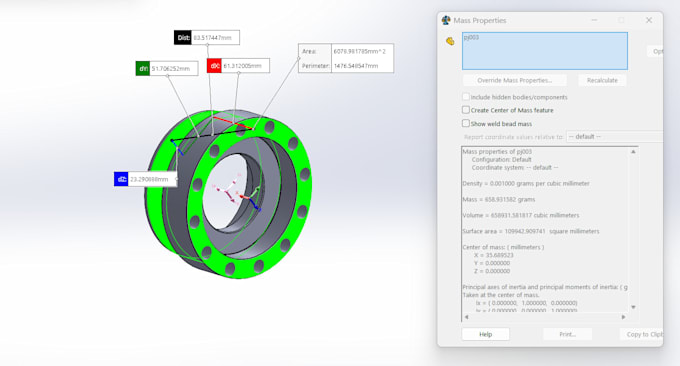The height and width of the screenshot is (366, 680).
Task: Click the Mass = 658.931582 grams line
Action: (x=499, y=199)
